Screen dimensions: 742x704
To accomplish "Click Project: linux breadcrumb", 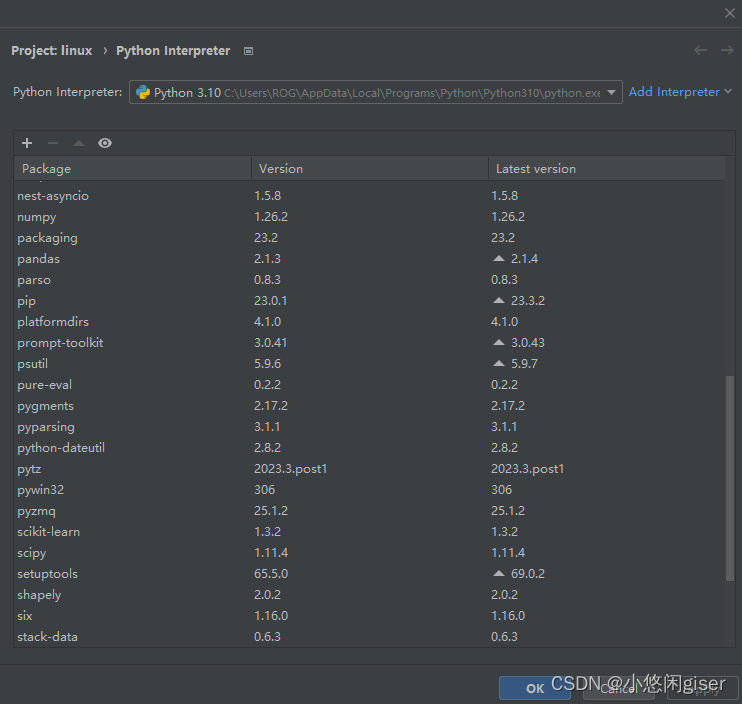I will (52, 51).
